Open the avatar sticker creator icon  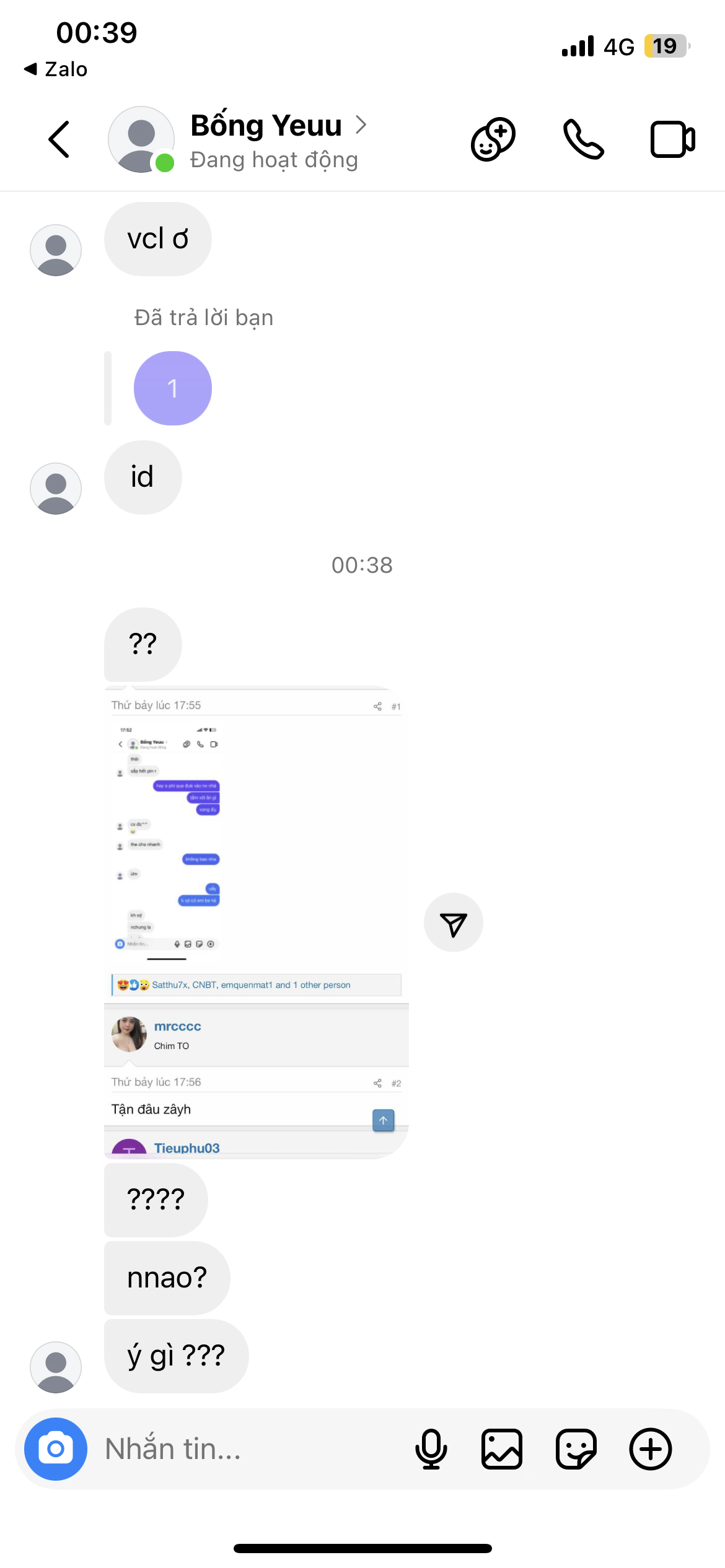[493, 139]
